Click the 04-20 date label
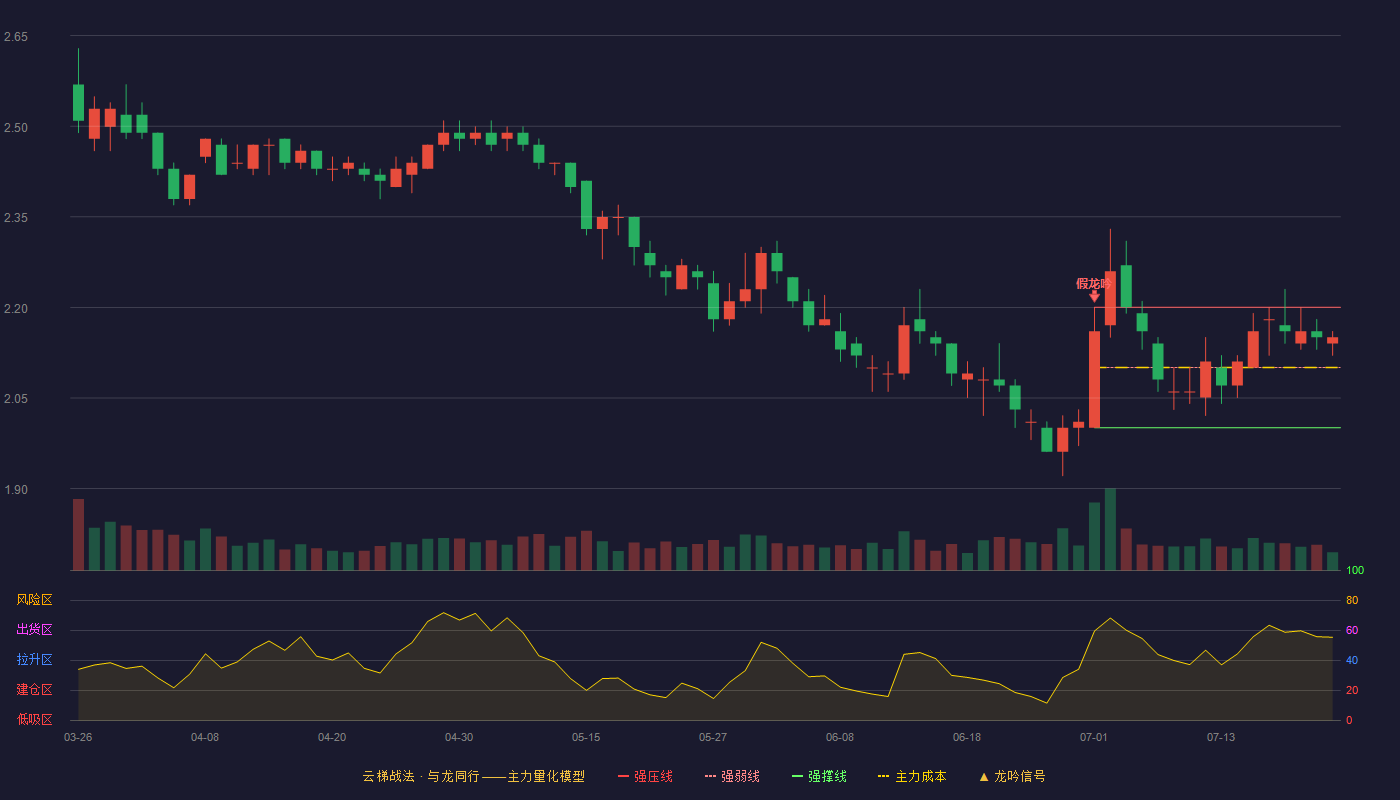1400x800 pixels. tap(332, 737)
